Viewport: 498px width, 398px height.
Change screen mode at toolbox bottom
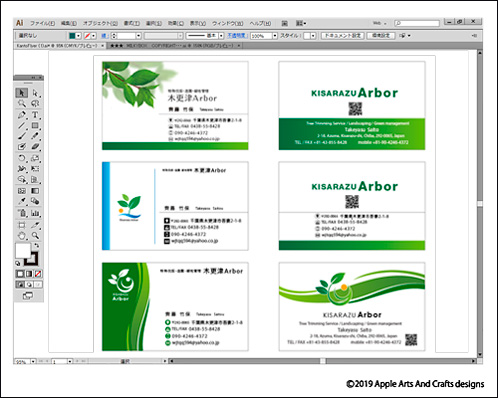point(28,295)
